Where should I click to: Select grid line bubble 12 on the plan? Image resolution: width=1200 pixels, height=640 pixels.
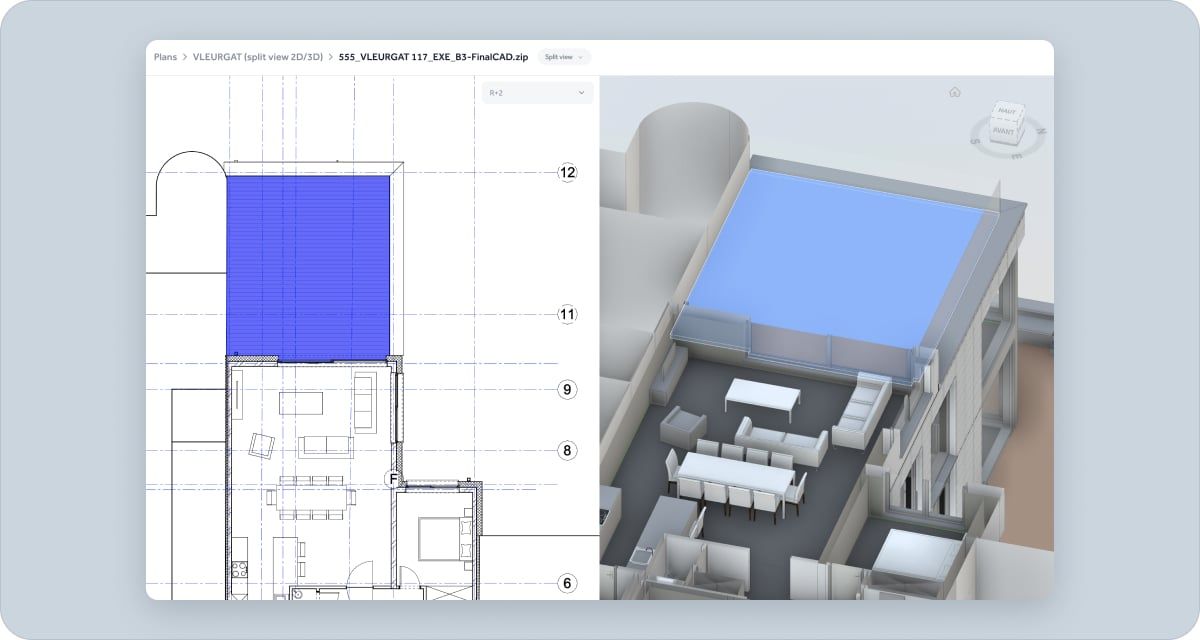pyautogui.click(x=568, y=171)
